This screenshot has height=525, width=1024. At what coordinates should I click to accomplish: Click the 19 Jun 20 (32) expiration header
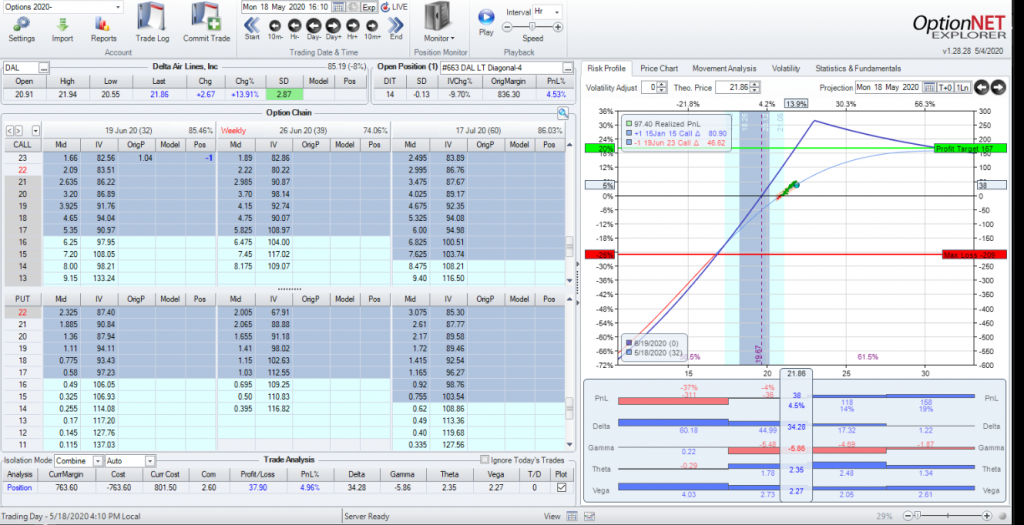pyautogui.click(x=128, y=131)
